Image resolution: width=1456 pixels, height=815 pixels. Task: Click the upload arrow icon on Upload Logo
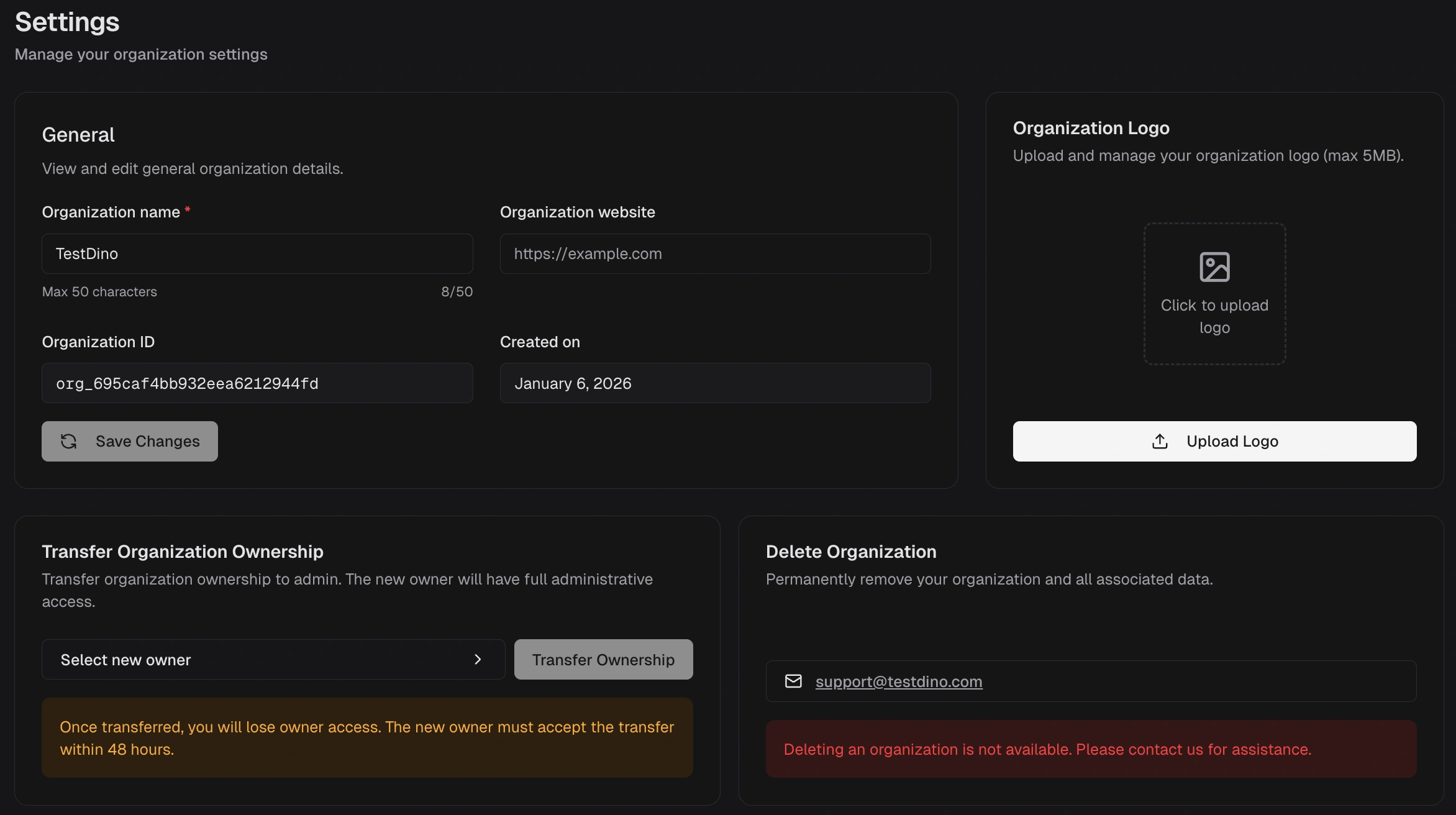tap(1160, 442)
